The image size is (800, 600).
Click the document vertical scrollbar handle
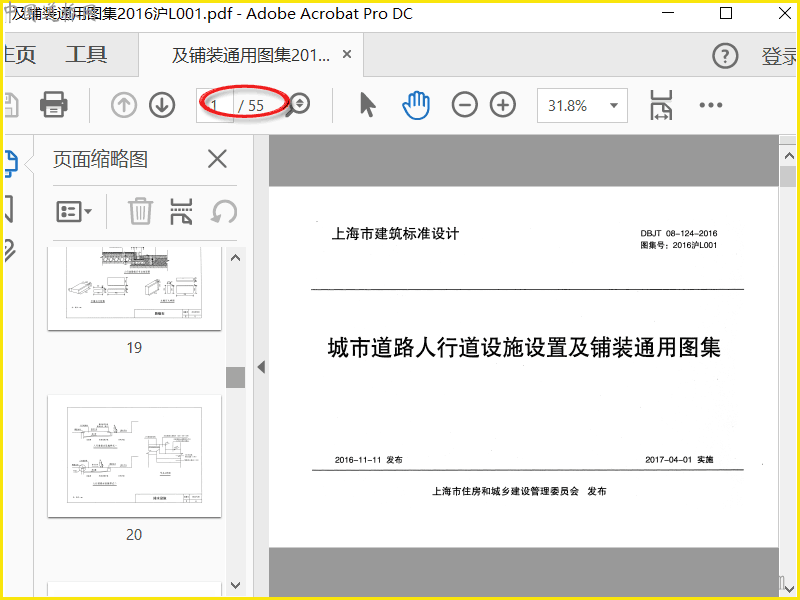[x=789, y=177]
